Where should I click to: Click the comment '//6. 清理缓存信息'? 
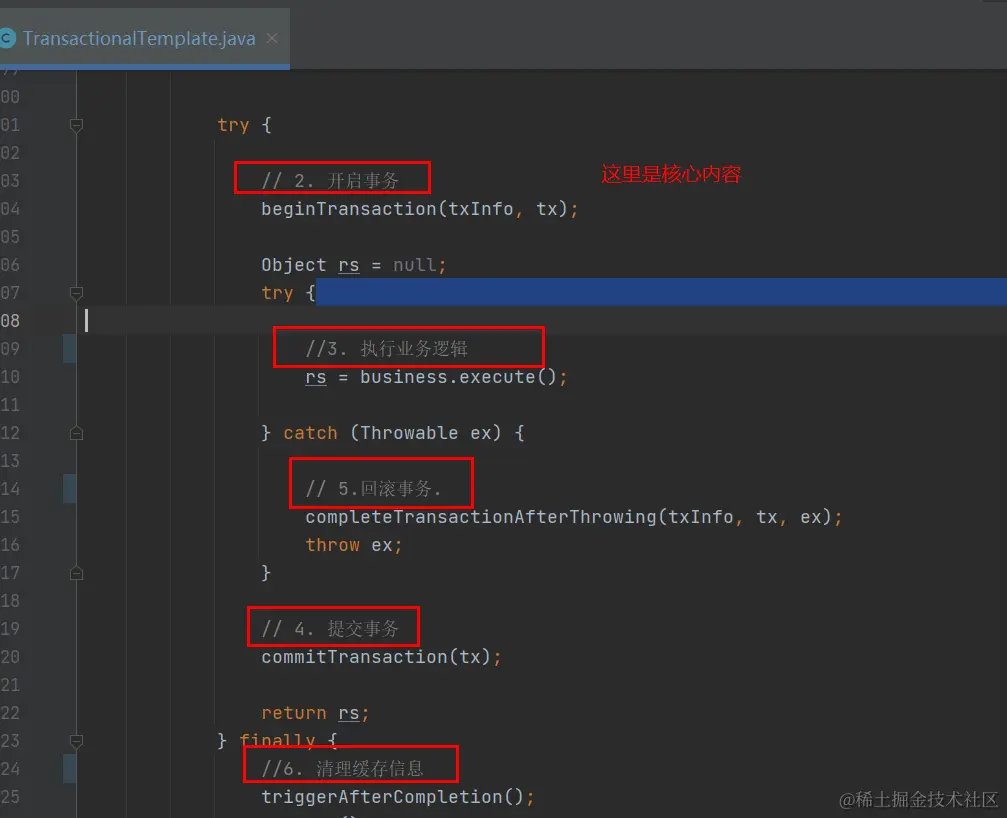click(342, 769)
